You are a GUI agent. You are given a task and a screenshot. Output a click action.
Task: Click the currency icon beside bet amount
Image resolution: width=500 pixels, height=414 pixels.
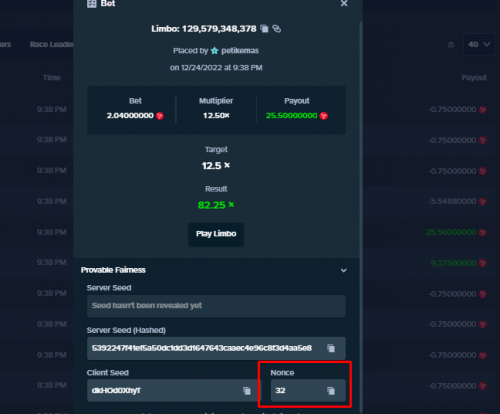click(160, 116)
